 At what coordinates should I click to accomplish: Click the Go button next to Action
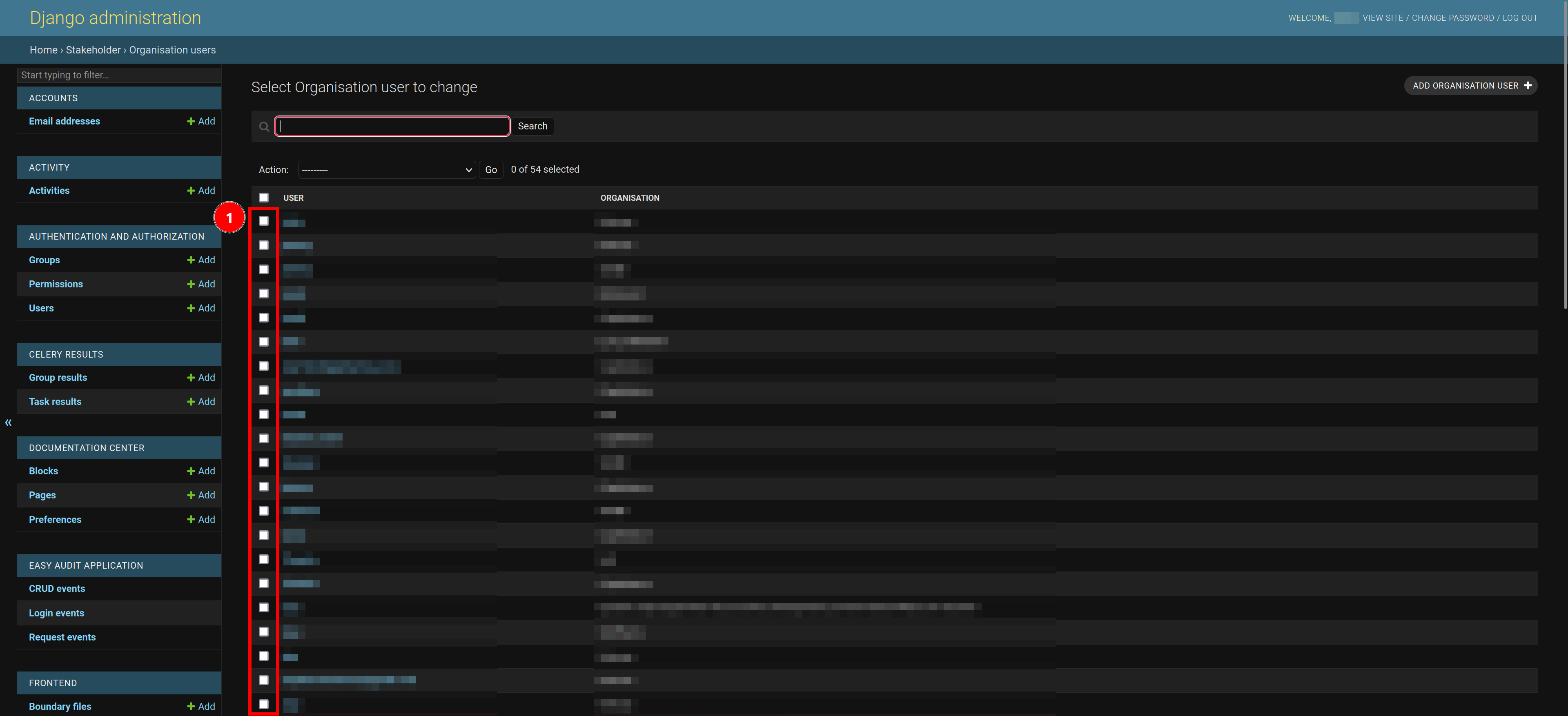click(x=490, y=169)
